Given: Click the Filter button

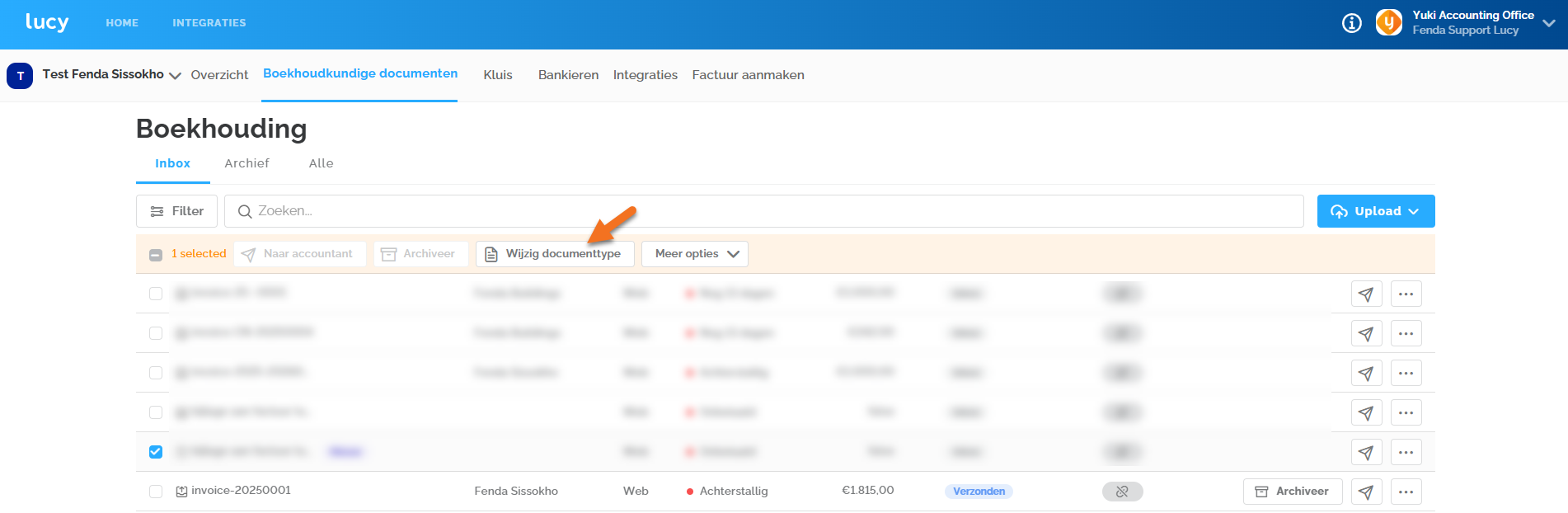Looking at the screenshot, I should pyautogui.click(x=176, y=211).
